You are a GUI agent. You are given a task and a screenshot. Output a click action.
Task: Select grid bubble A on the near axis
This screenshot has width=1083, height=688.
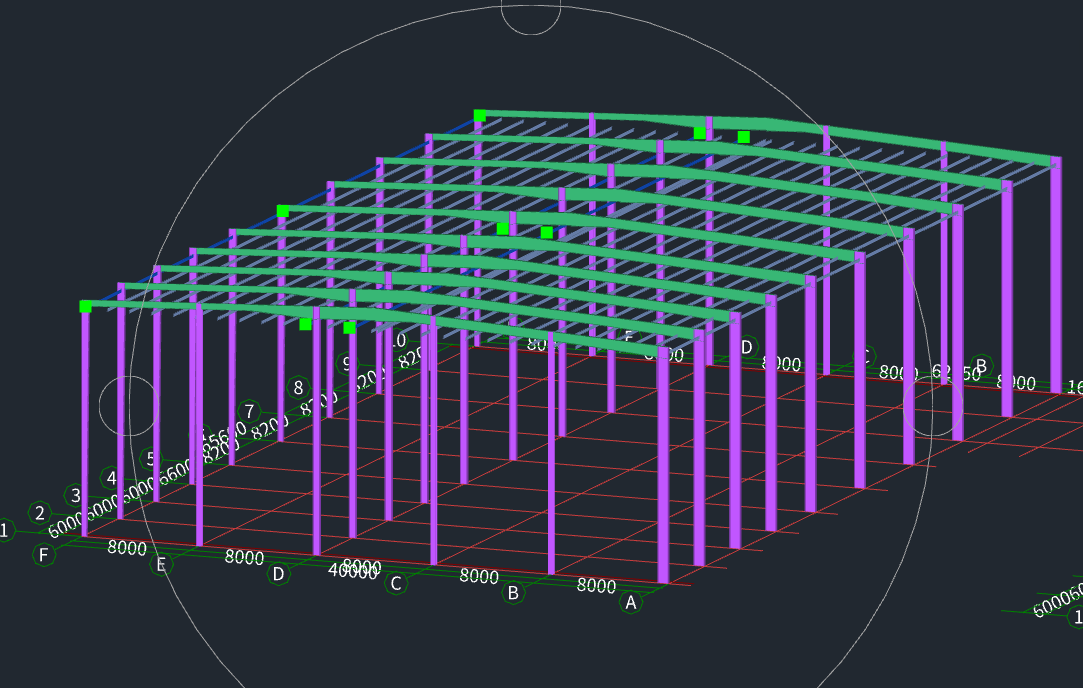point(631,603)
